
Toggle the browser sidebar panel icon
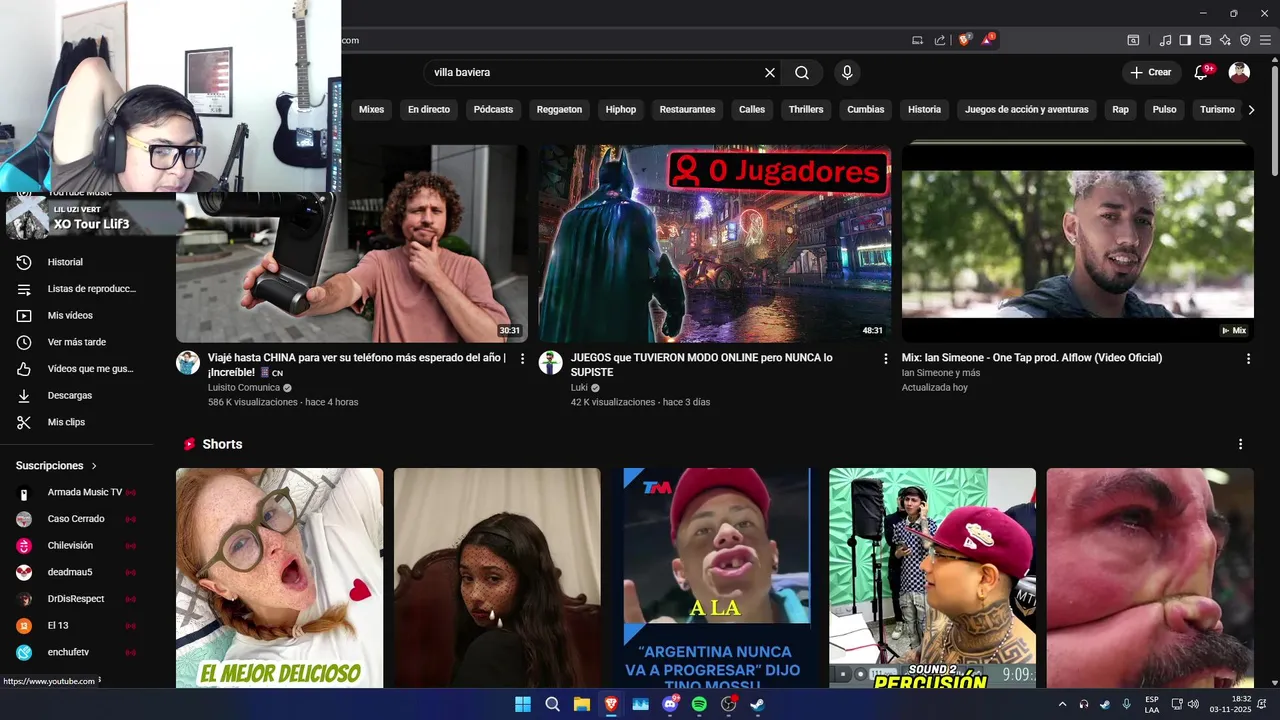coord(1185,40)
